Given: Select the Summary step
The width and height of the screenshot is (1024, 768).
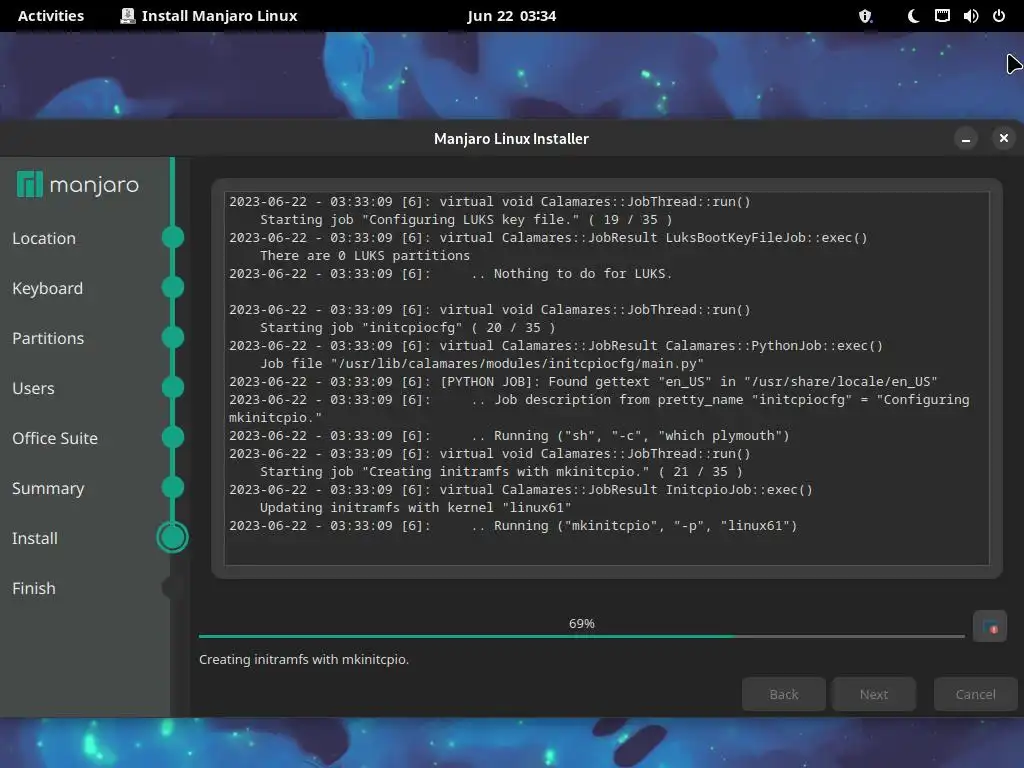Looking at the screenshot, I should 48,488.
